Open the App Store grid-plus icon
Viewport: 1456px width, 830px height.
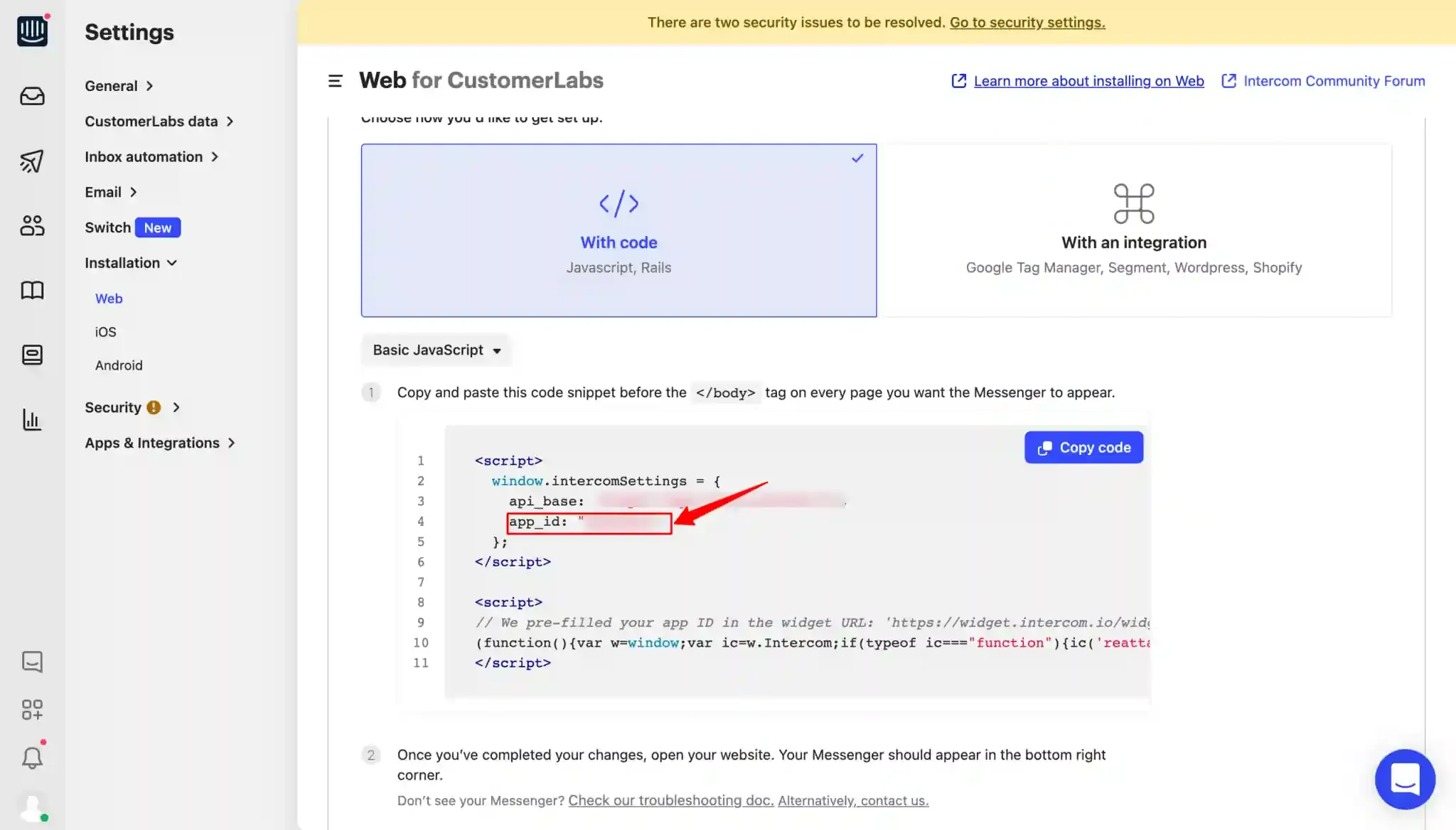[x=32, y=709]
